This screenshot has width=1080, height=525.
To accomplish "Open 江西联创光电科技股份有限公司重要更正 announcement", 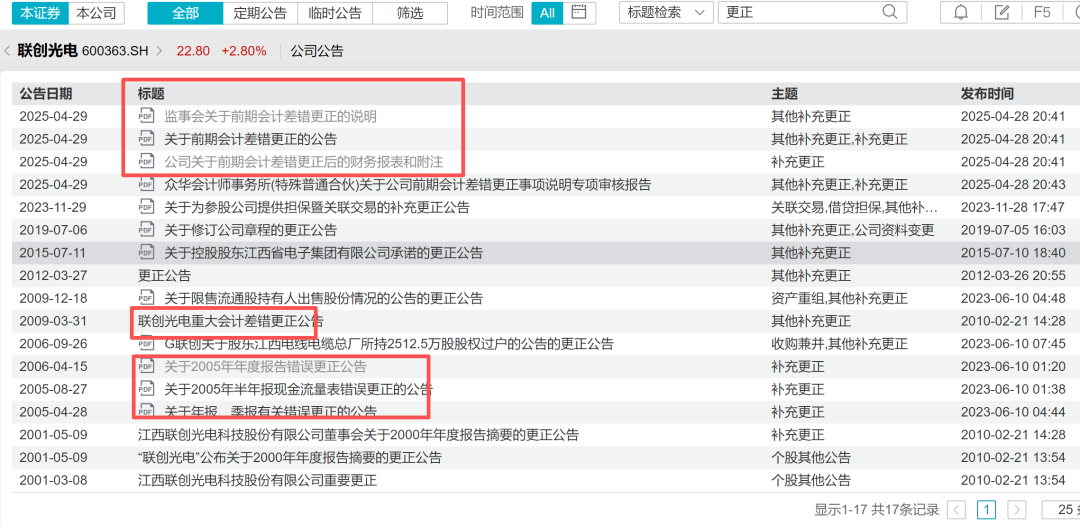I will coord(258,480).
